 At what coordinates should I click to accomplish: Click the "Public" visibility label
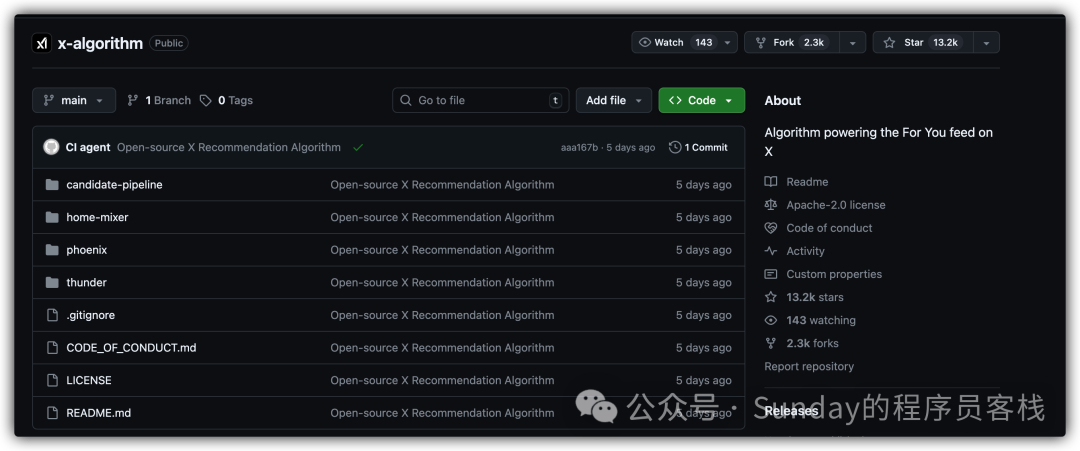[169, 43]
